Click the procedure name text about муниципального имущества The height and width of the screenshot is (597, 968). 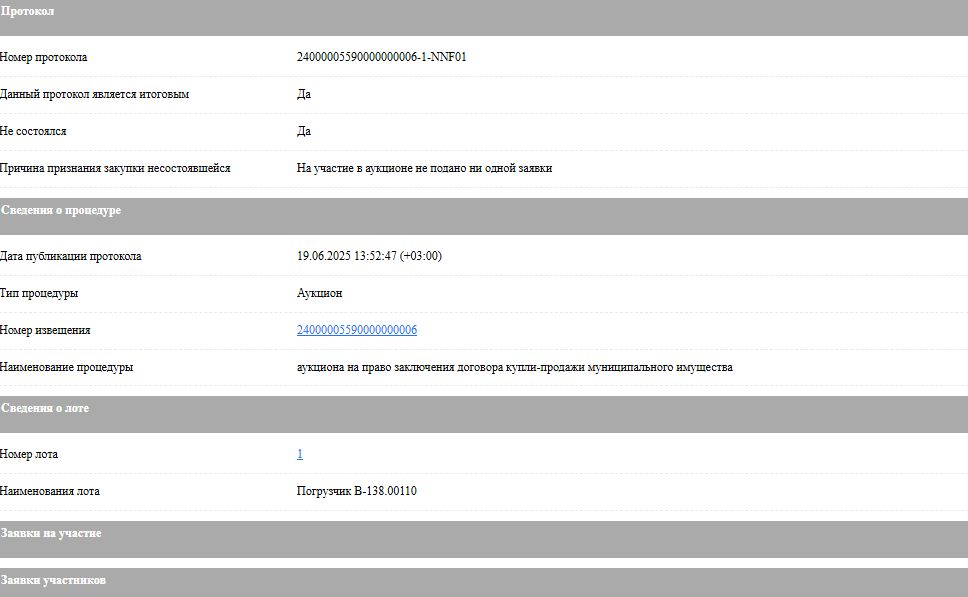(514, 367)
